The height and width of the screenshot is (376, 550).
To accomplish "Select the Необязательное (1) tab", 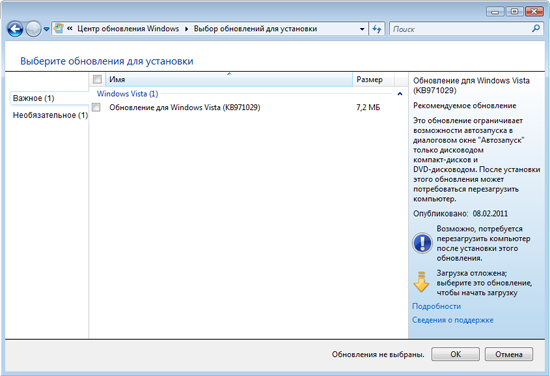I will pyautogui.click(x=50, y=115).
